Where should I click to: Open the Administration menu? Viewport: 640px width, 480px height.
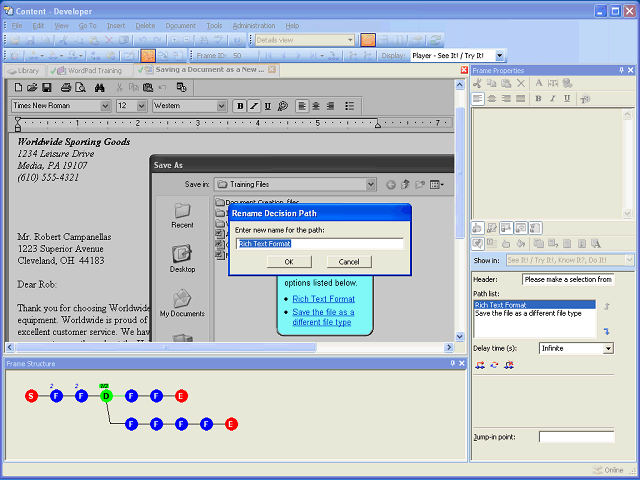pyautogui.click(x=254, y=26)
